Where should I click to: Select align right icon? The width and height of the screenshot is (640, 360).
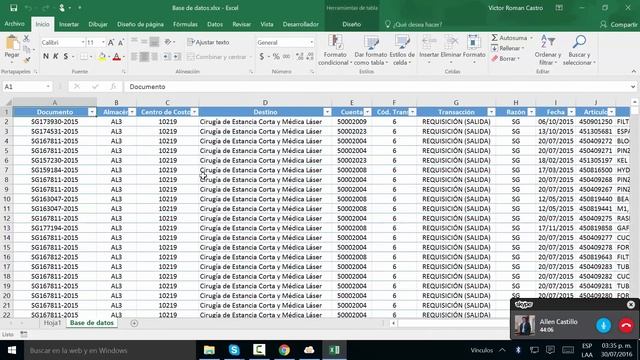click(154, 57)
